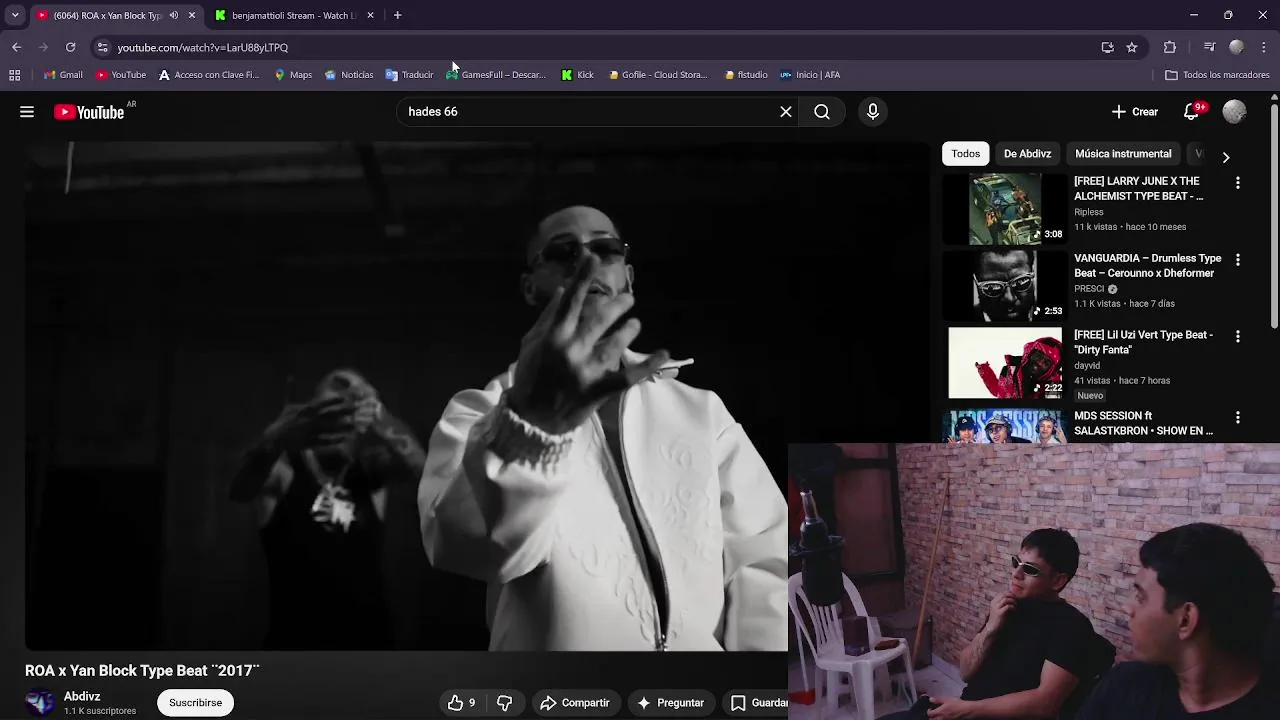Switch to the benjamattioli Stream tab
Viewport: 1280px width, 720px height.
pyautogui.click(x=293, y=15)
